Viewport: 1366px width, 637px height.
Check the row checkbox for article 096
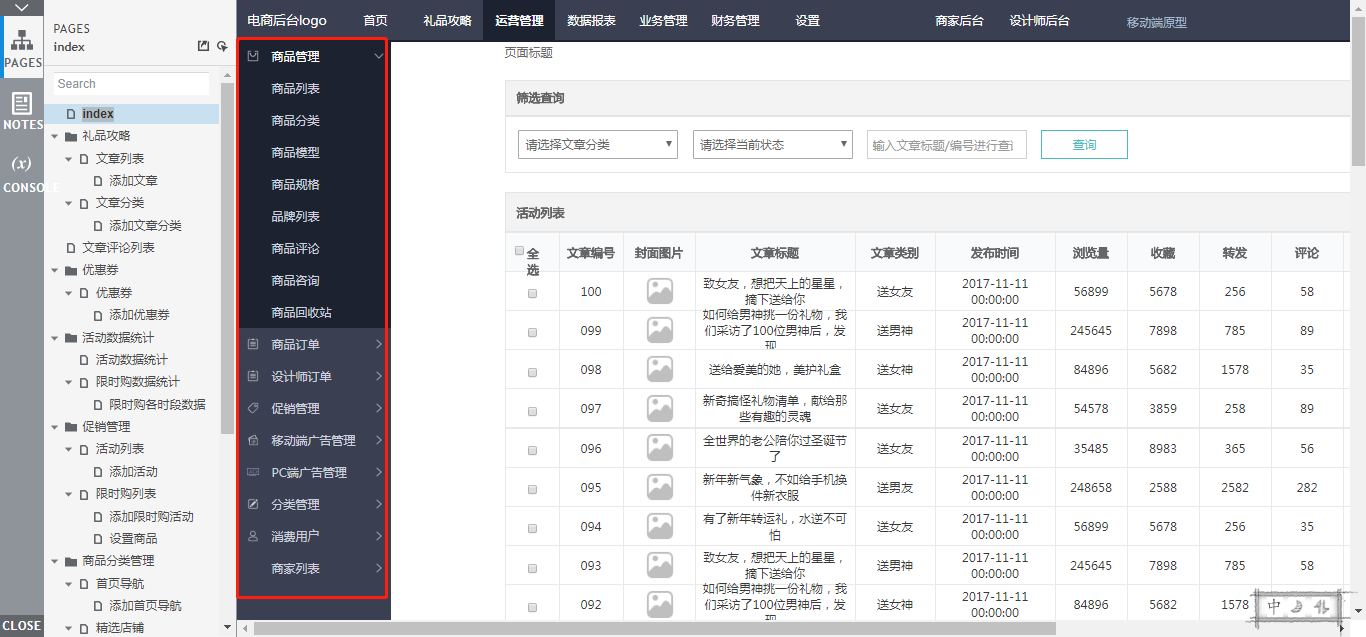click(x=532, y=450)
